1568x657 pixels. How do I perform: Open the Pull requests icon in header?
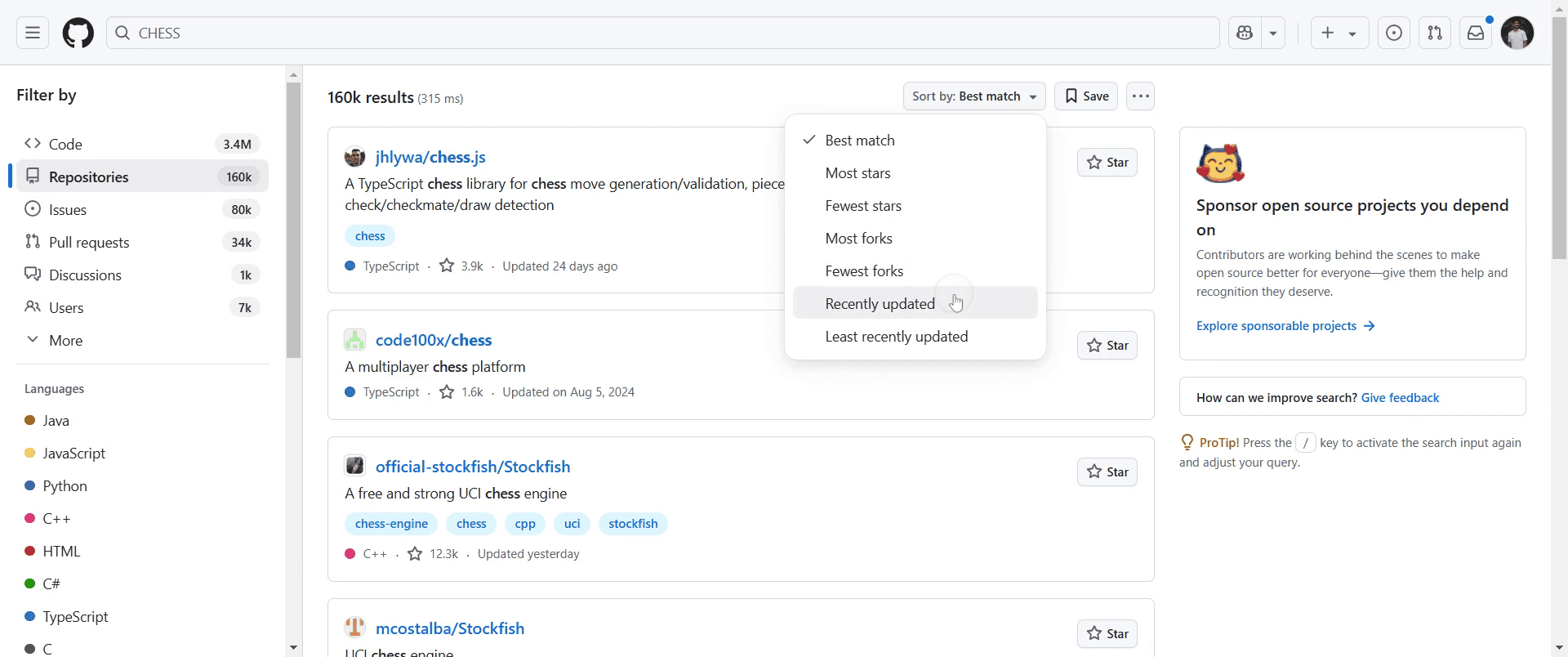click(x=1435, y=33)
